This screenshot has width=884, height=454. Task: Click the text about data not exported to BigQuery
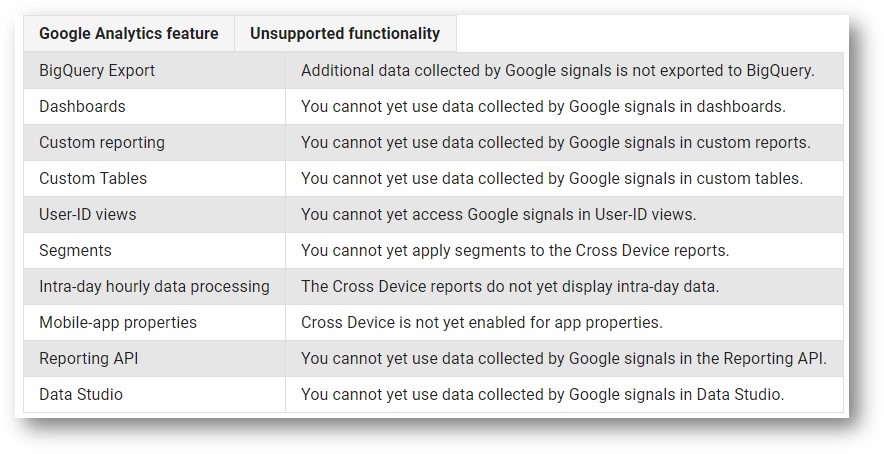(558, 71)
